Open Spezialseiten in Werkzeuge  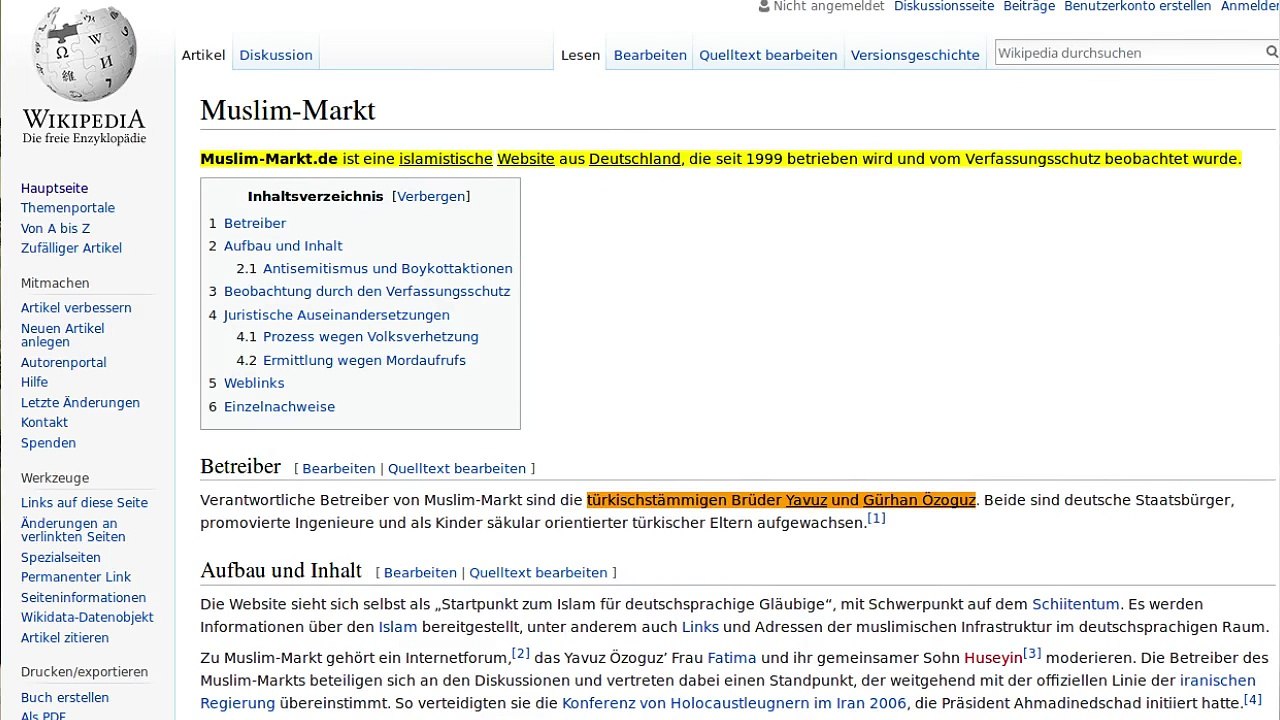60,557
